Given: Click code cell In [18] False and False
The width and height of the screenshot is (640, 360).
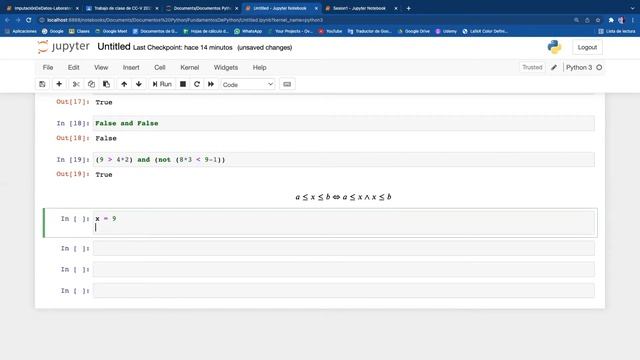Looking at the screenshot, I should tap(344, 123).
